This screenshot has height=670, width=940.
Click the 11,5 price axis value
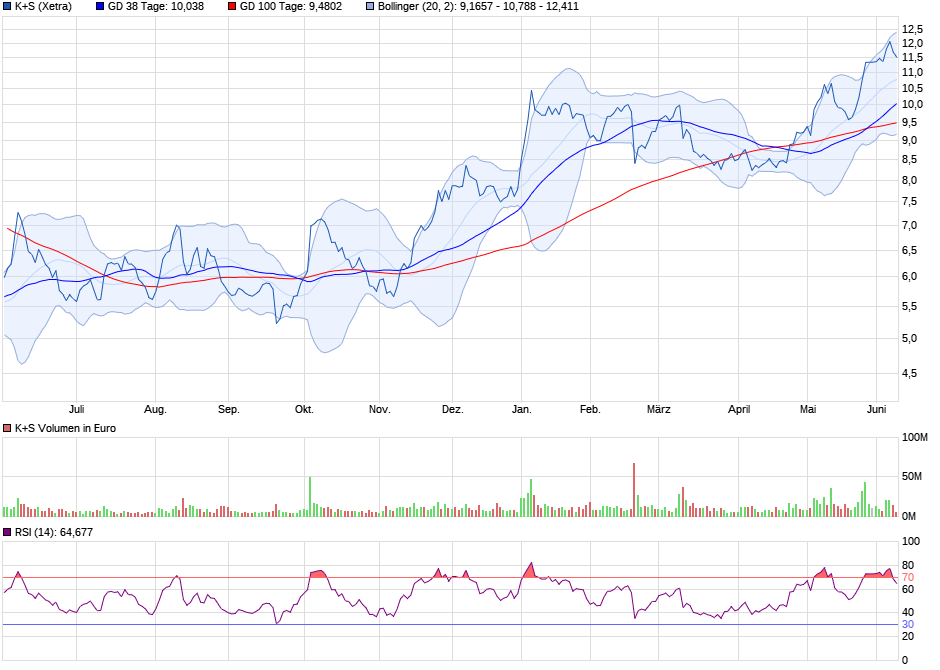(x=912, y=58)
